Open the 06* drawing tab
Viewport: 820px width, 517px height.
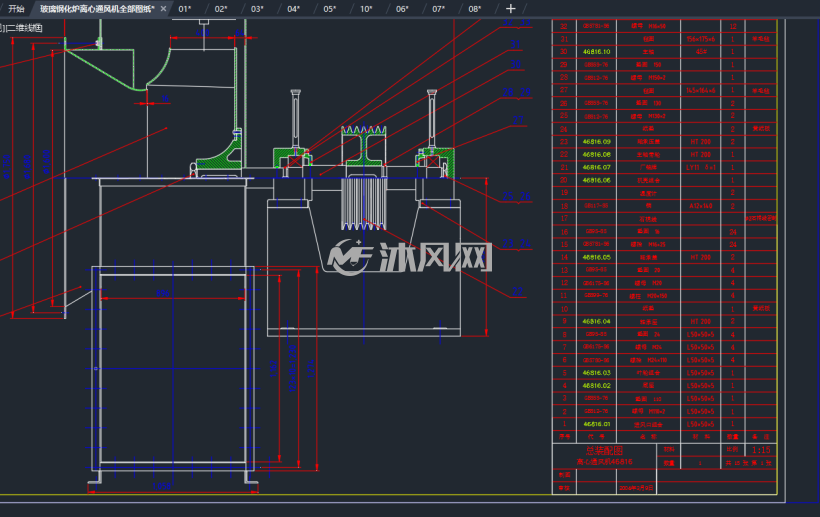pos(402,9)
